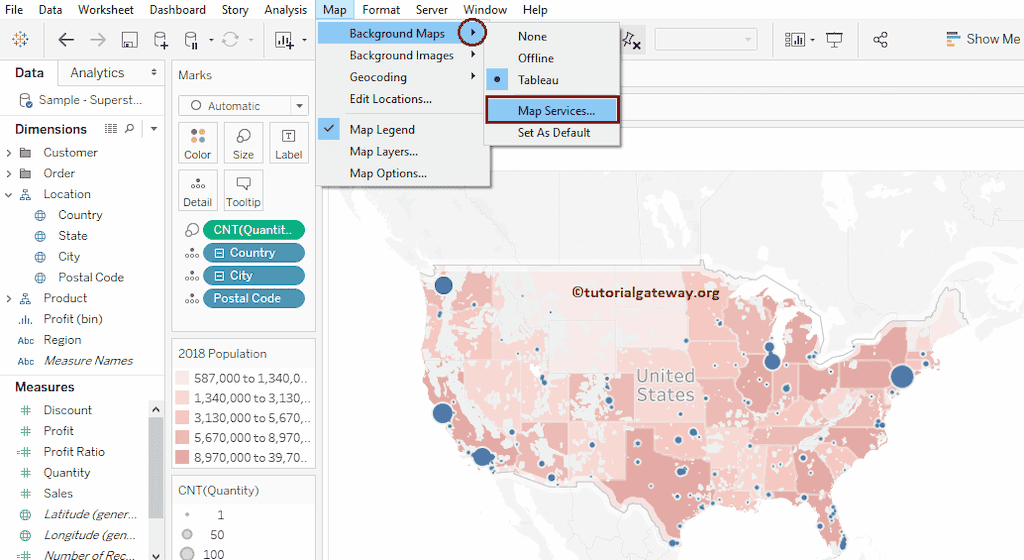Open the Data/Analytics pane switcher arrows
The image size is (1024, 560).
tap(153, 72)
